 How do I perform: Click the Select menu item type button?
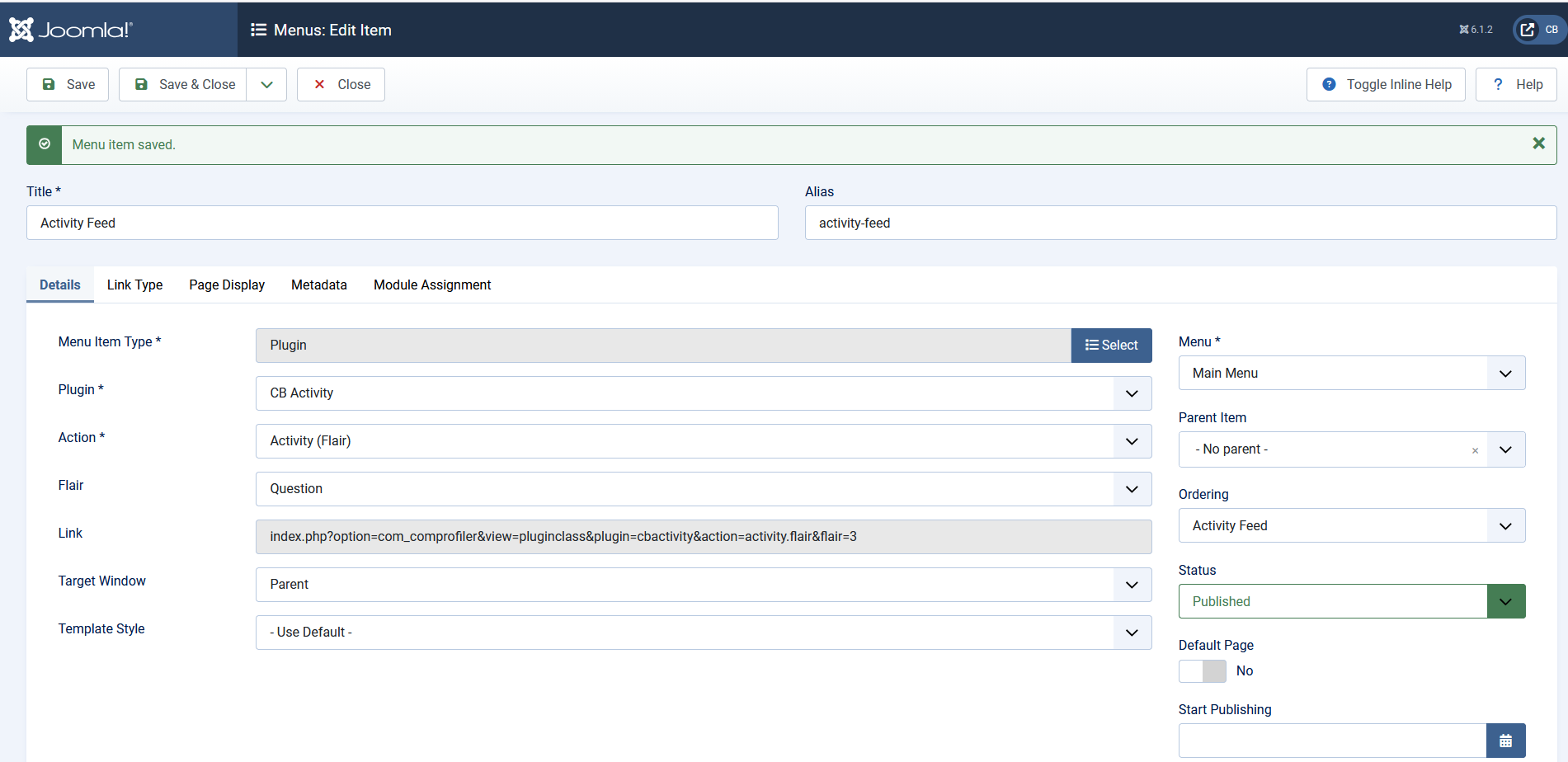point(1111,346)
